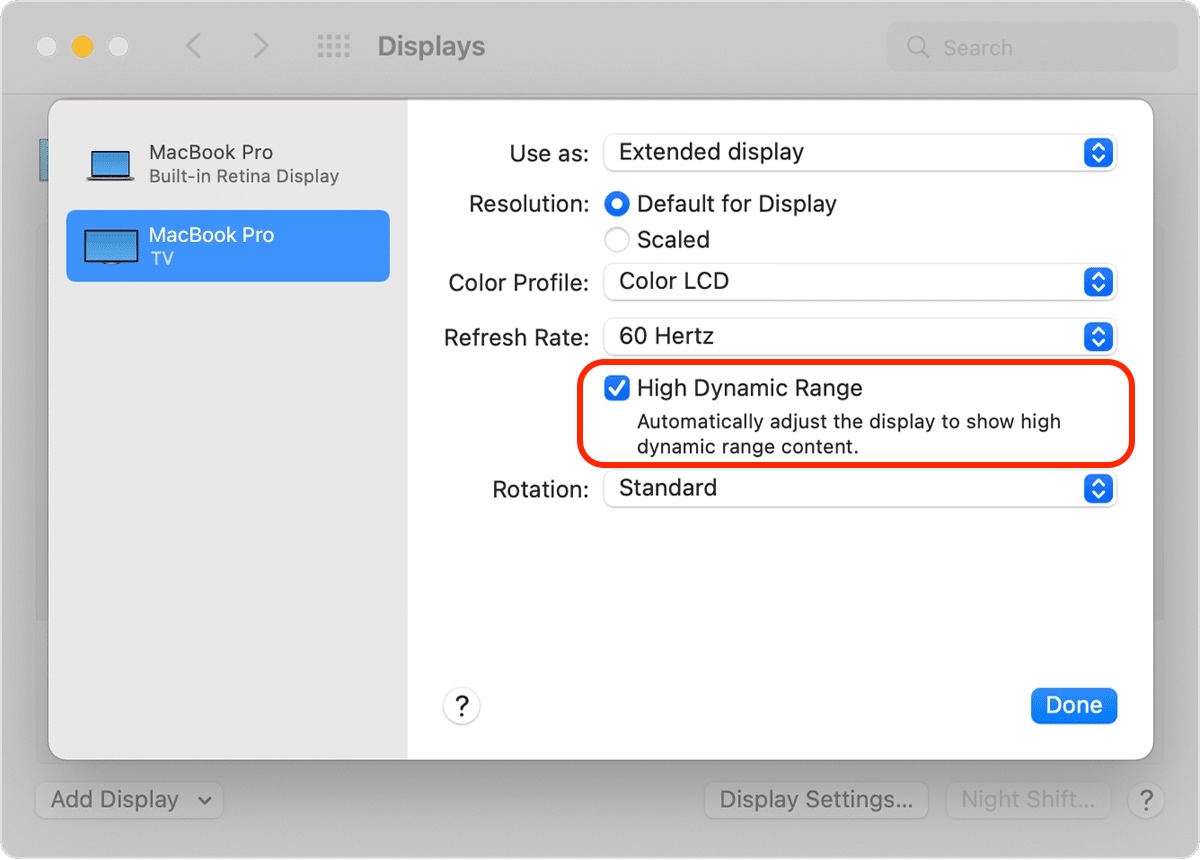
Task: Click the Done button
Action: click(1074, 705)
